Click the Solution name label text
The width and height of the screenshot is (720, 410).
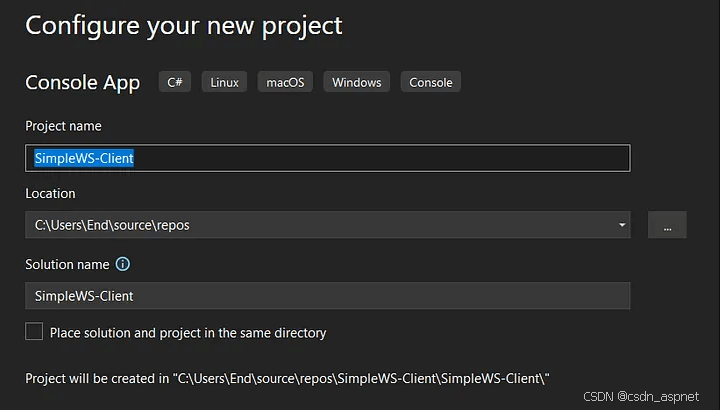tap(68, 264)
